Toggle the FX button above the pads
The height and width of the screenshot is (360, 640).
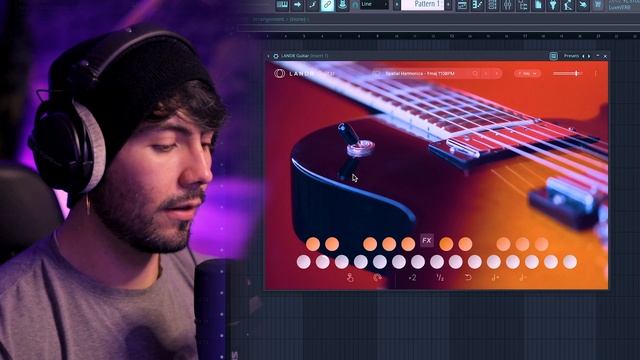(x=427, y=240)
